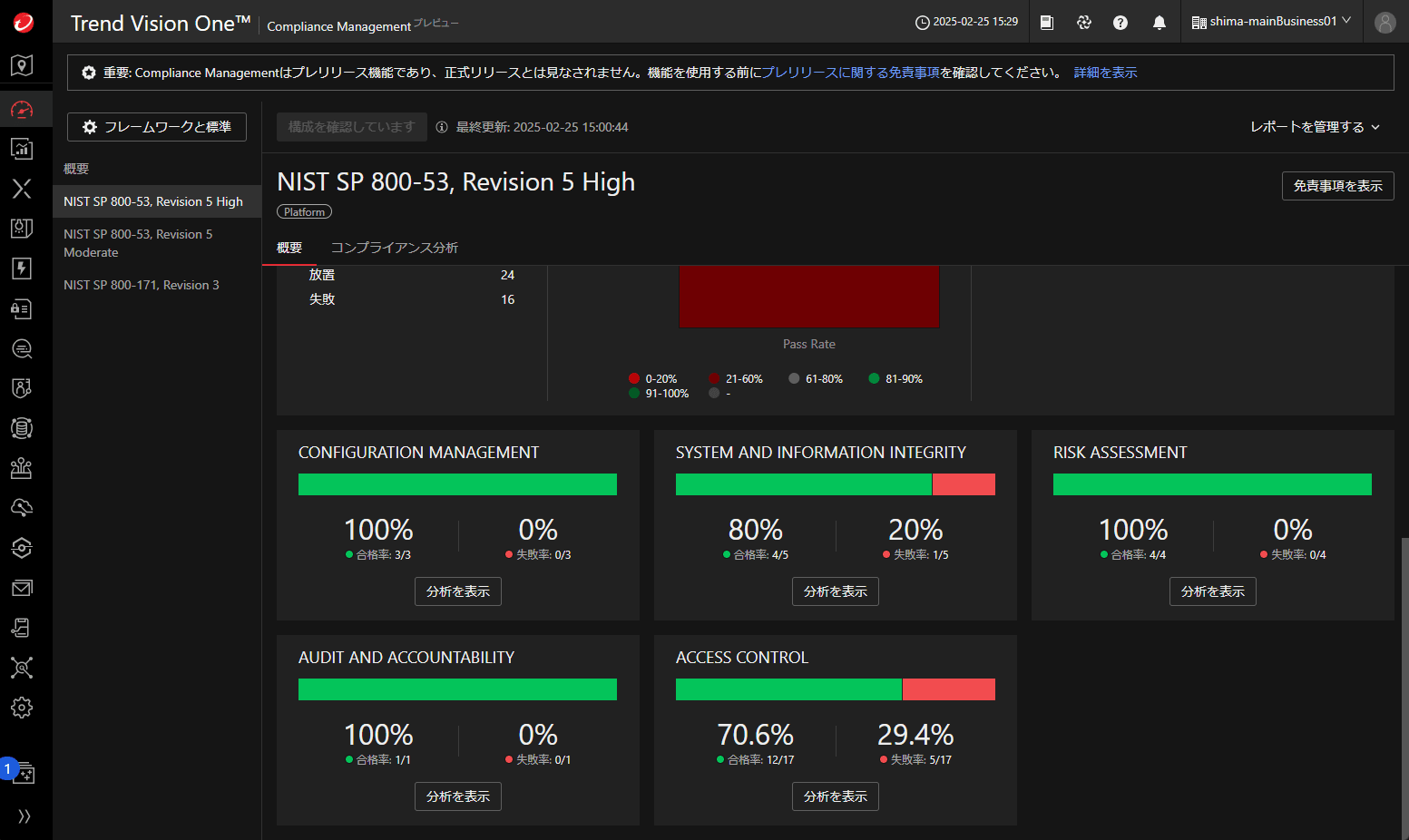Open the red speedometer sidebar icon
Image resolution: width=1409 pixels, height=840 pixels.
[x=22, y=109]
